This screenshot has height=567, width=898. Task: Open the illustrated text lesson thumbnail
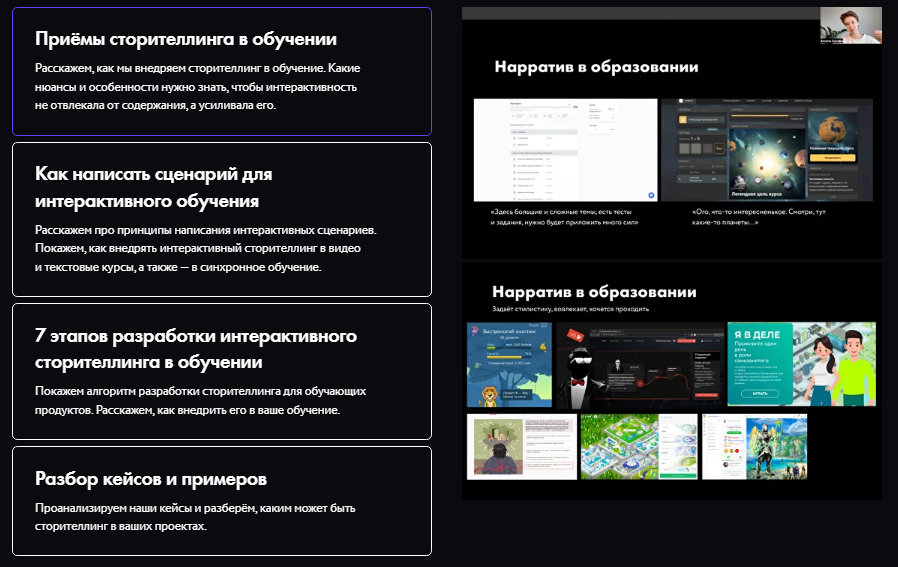point(522,447)
